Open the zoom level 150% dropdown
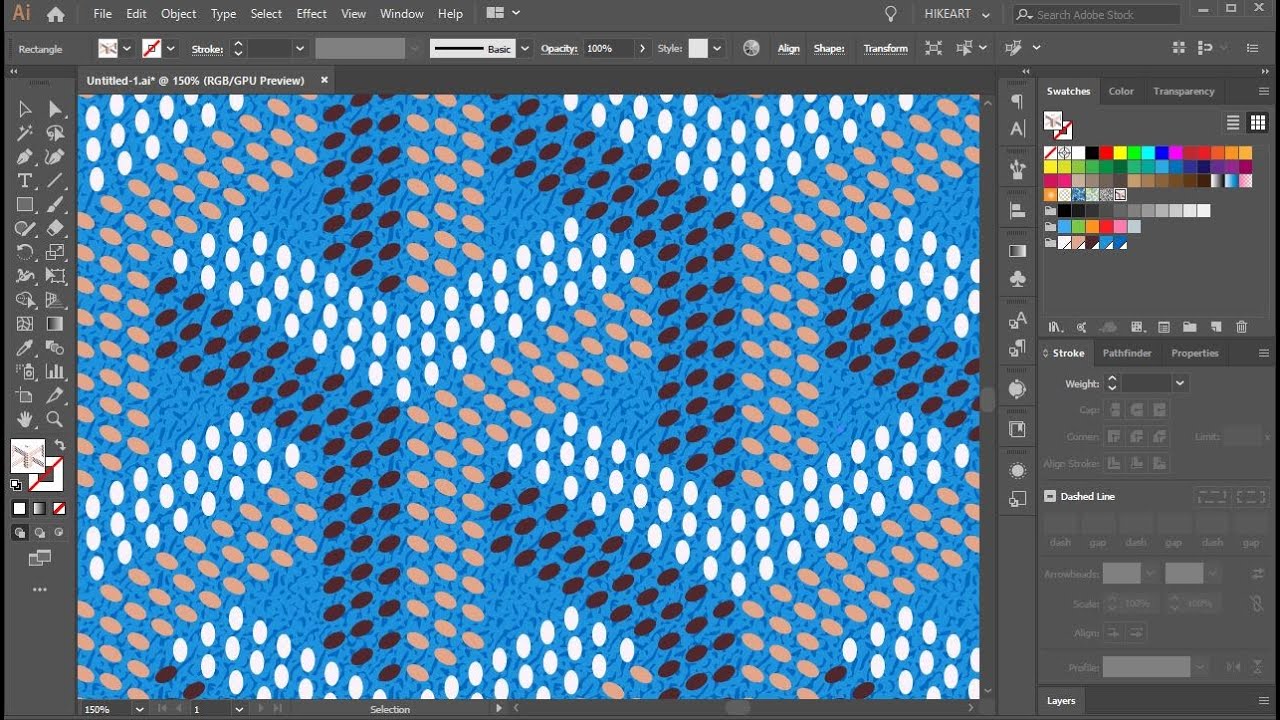This screenshot has width=1280, height=720. pos(139,709)
